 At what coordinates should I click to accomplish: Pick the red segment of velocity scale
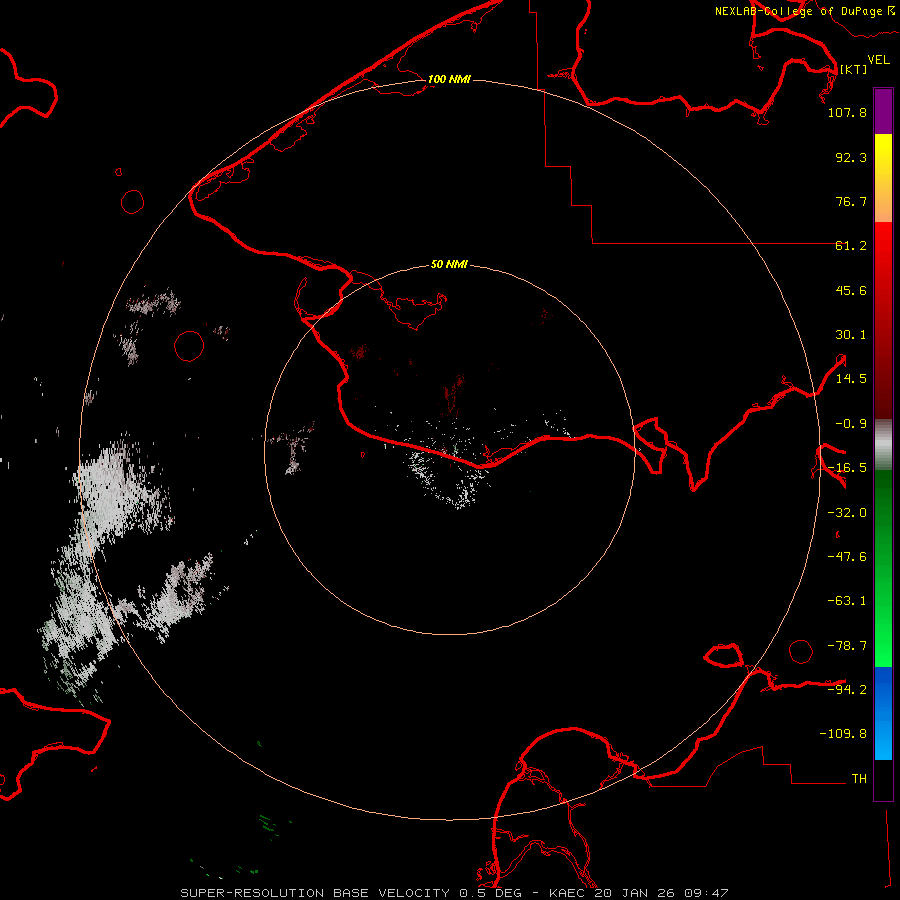pos(883,320)
